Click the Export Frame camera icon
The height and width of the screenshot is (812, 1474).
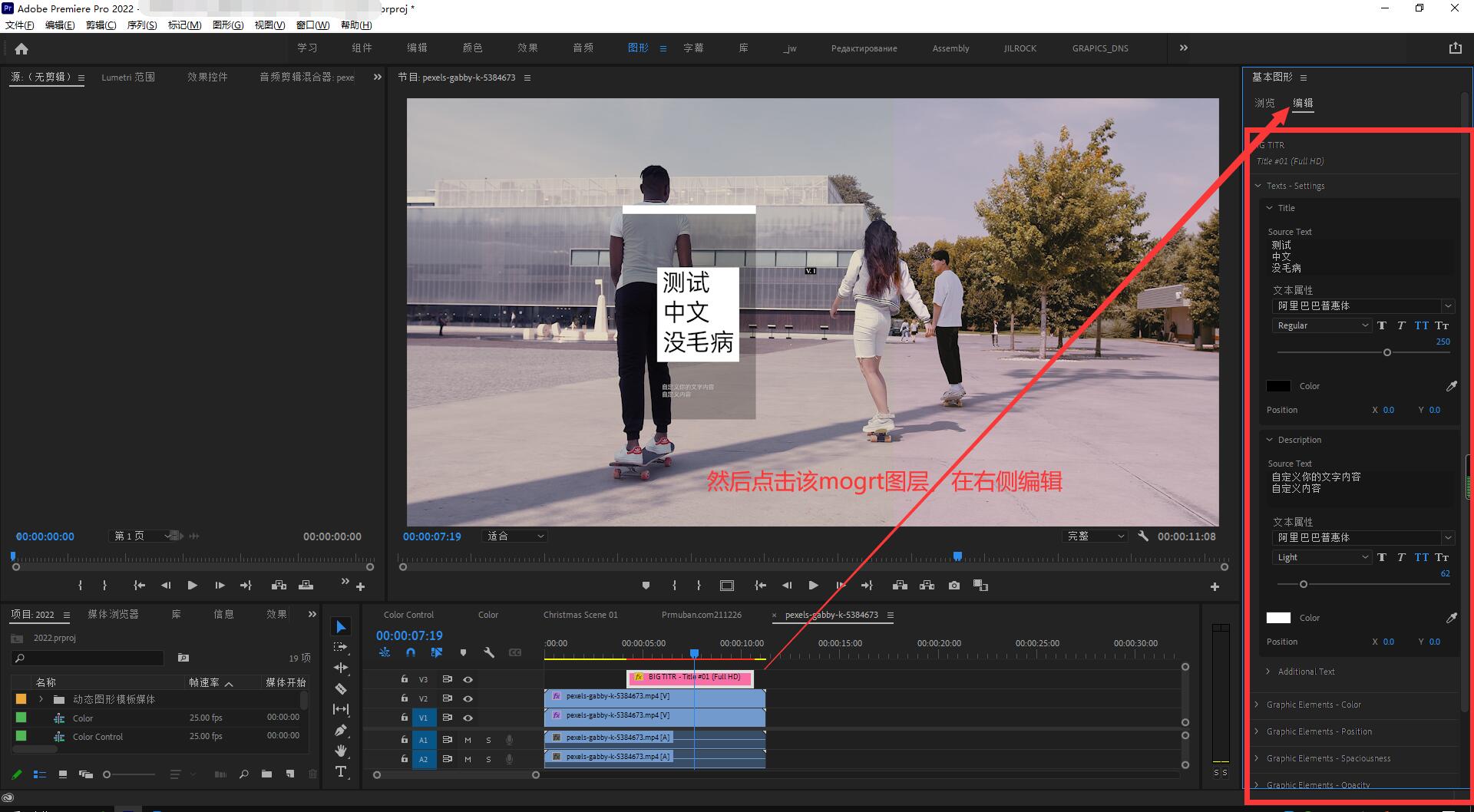pyautogui.click(x=953, y=586)
